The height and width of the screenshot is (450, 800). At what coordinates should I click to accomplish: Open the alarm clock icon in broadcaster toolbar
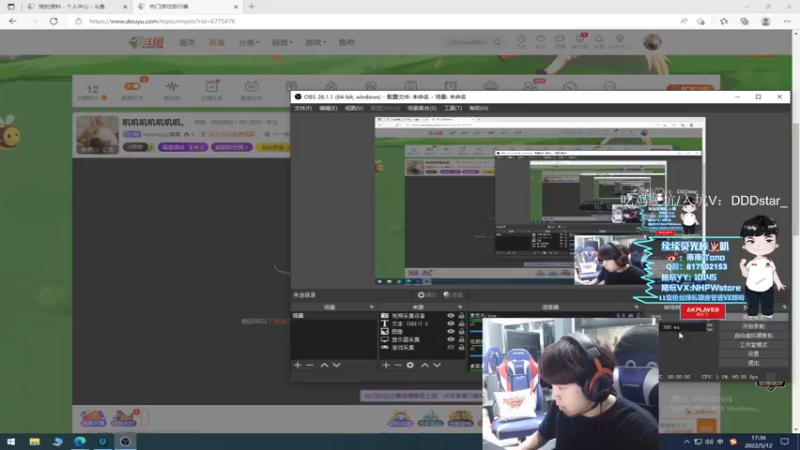451,86
